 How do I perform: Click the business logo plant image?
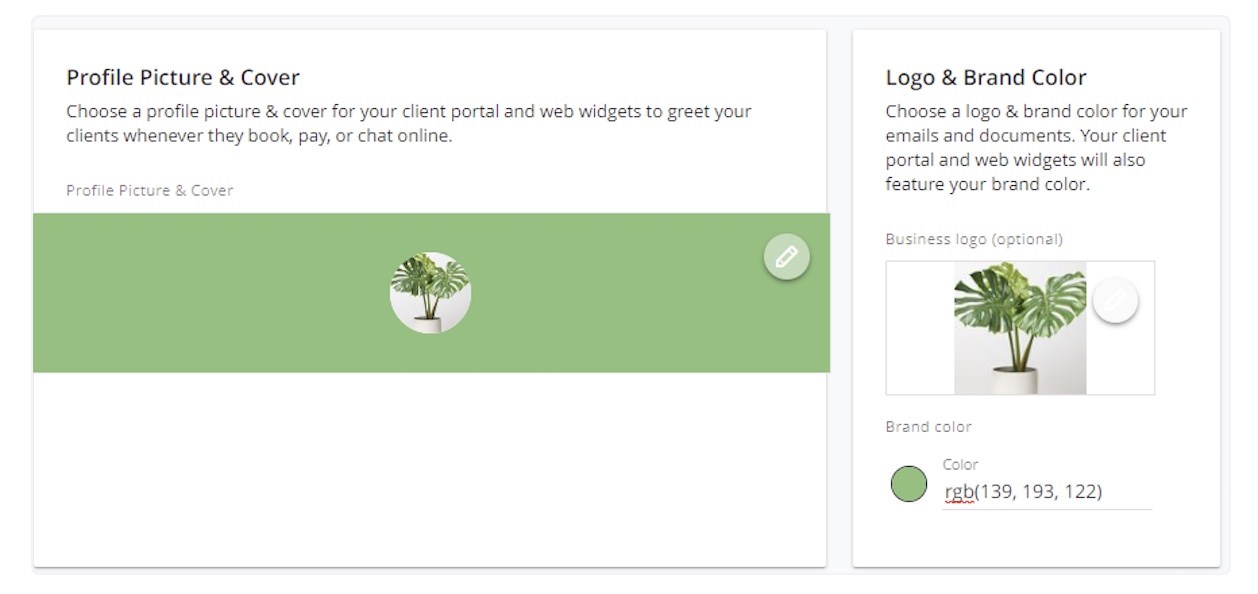coord(1020,328)
